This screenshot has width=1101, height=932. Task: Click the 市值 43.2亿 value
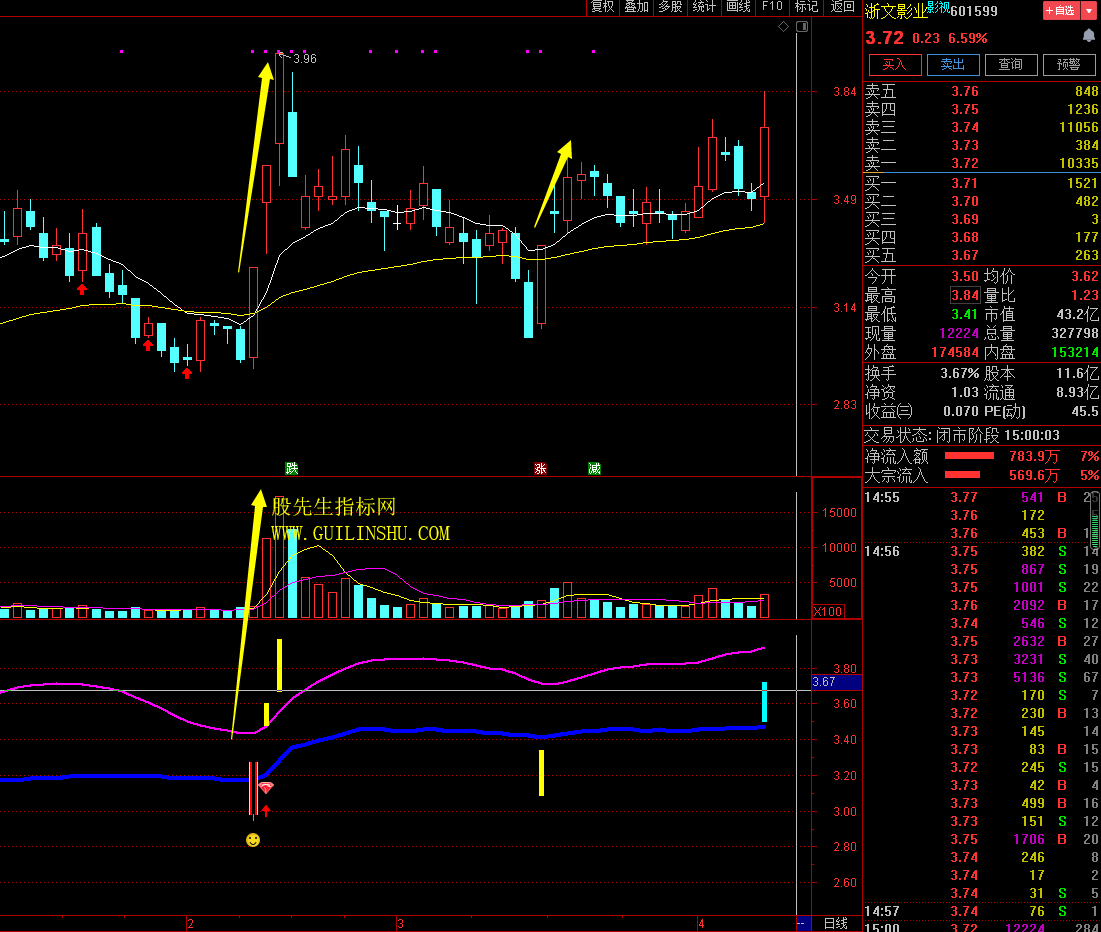1078,315
